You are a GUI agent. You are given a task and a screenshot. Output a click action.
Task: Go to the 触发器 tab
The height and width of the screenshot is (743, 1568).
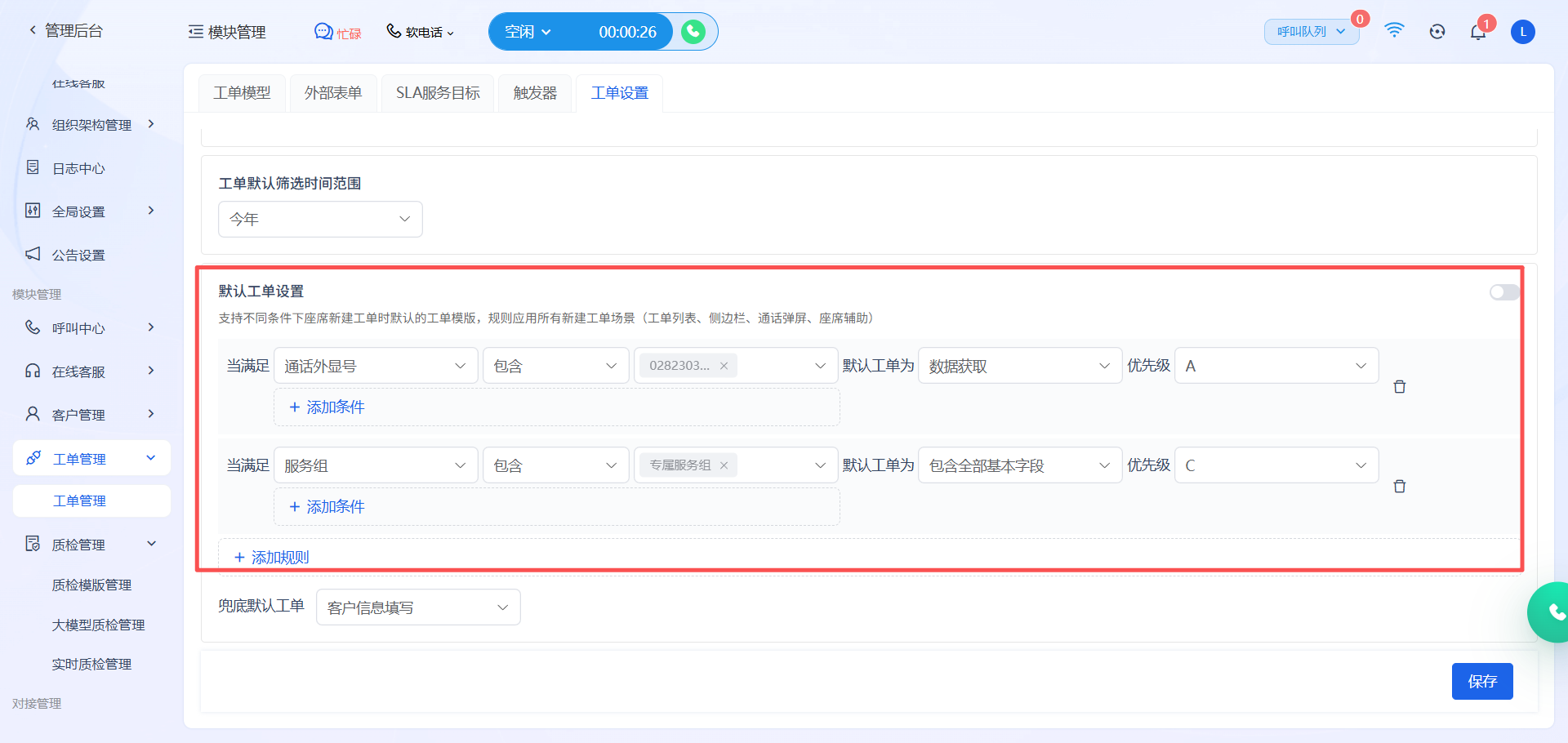[535, 93]
